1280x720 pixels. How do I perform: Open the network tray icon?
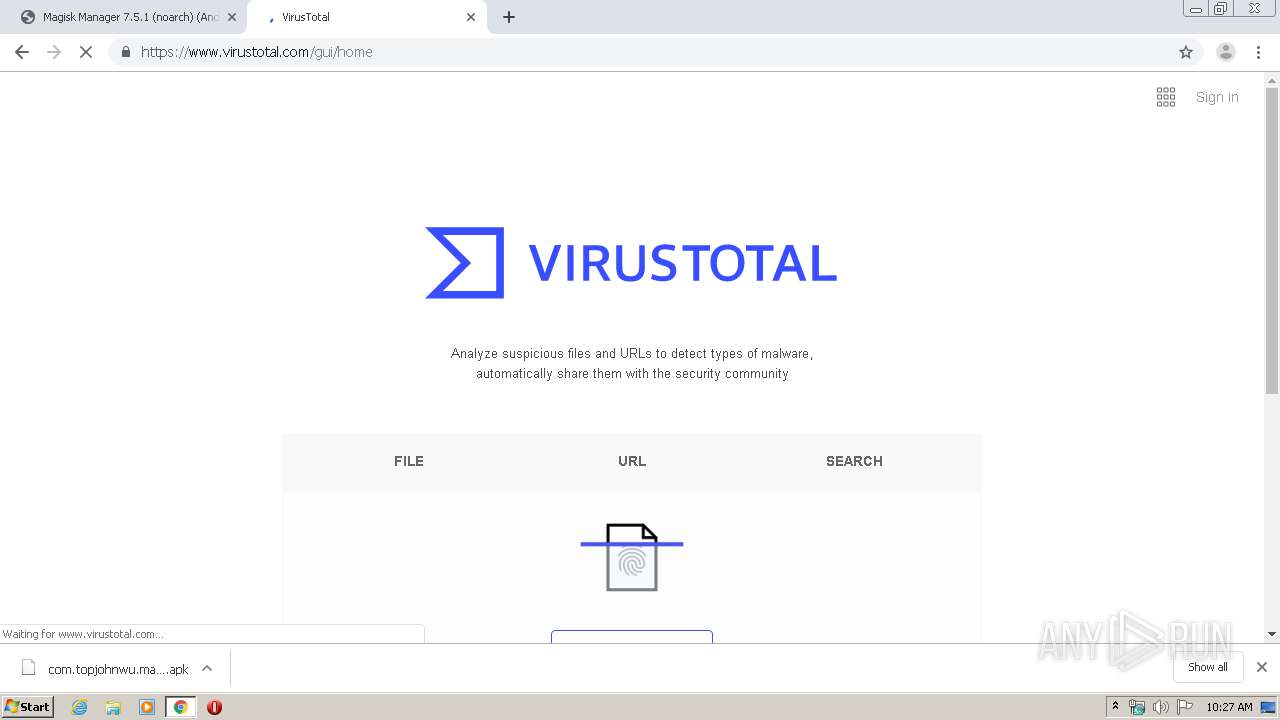(x=1137, y=707)
